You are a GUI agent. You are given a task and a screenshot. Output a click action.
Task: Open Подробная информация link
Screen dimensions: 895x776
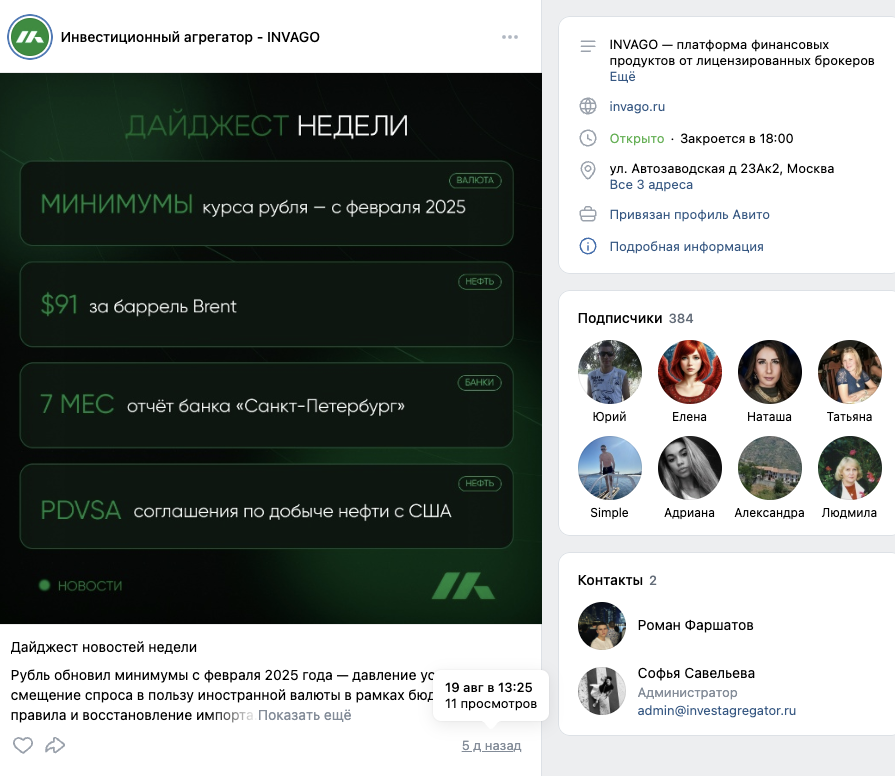(686, 246)
